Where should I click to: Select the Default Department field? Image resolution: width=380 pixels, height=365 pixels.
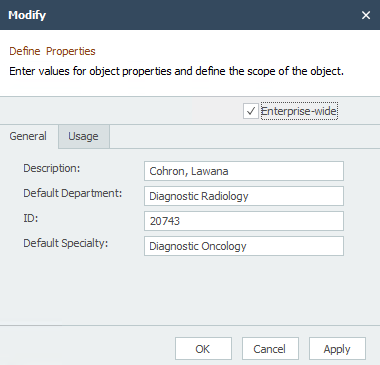tap(244, 196)
